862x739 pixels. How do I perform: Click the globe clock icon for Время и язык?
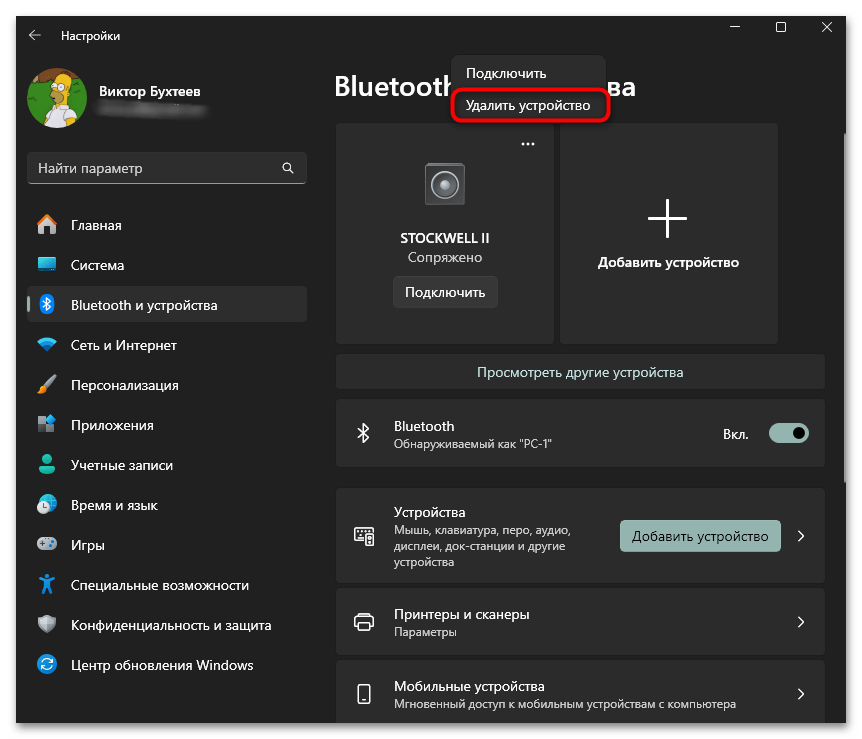[x=47, y=504]
